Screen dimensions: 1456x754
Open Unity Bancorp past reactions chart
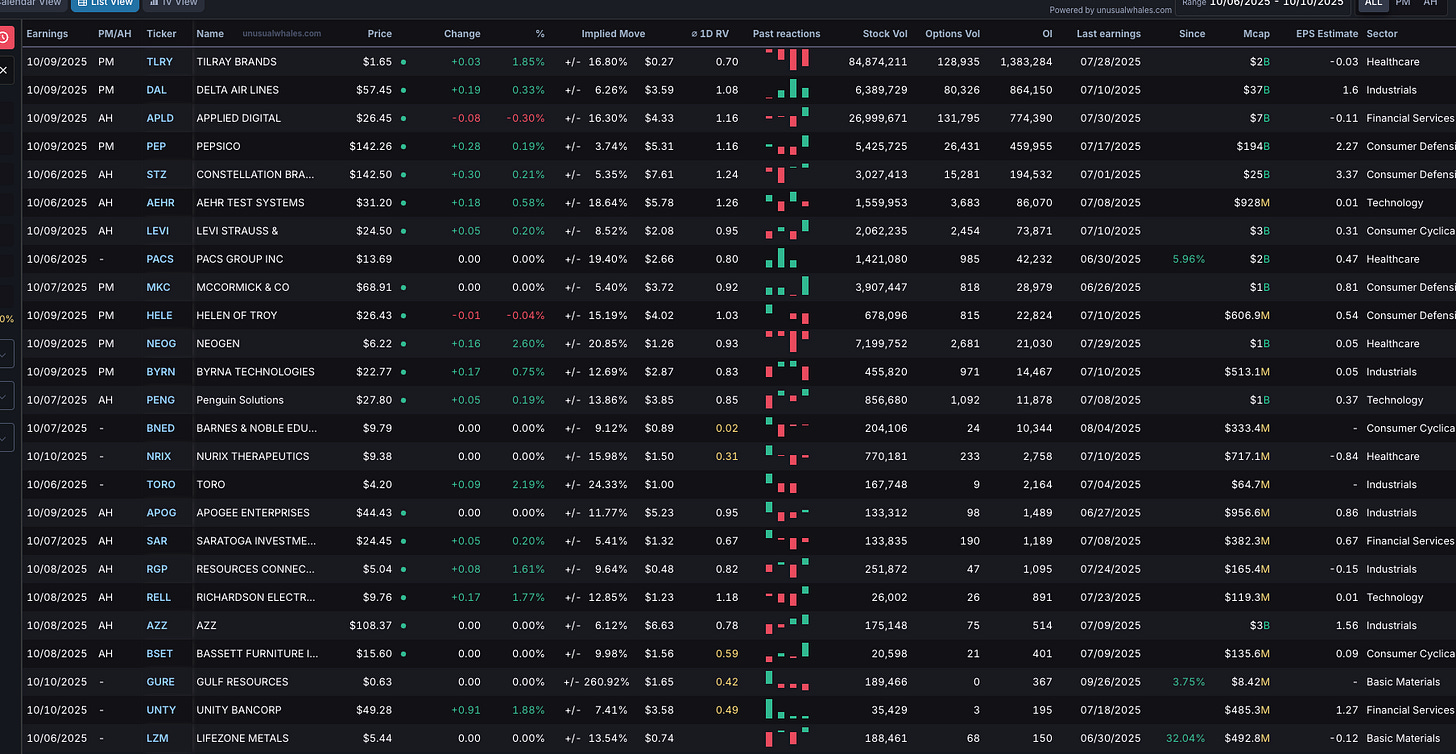[787, 709]
